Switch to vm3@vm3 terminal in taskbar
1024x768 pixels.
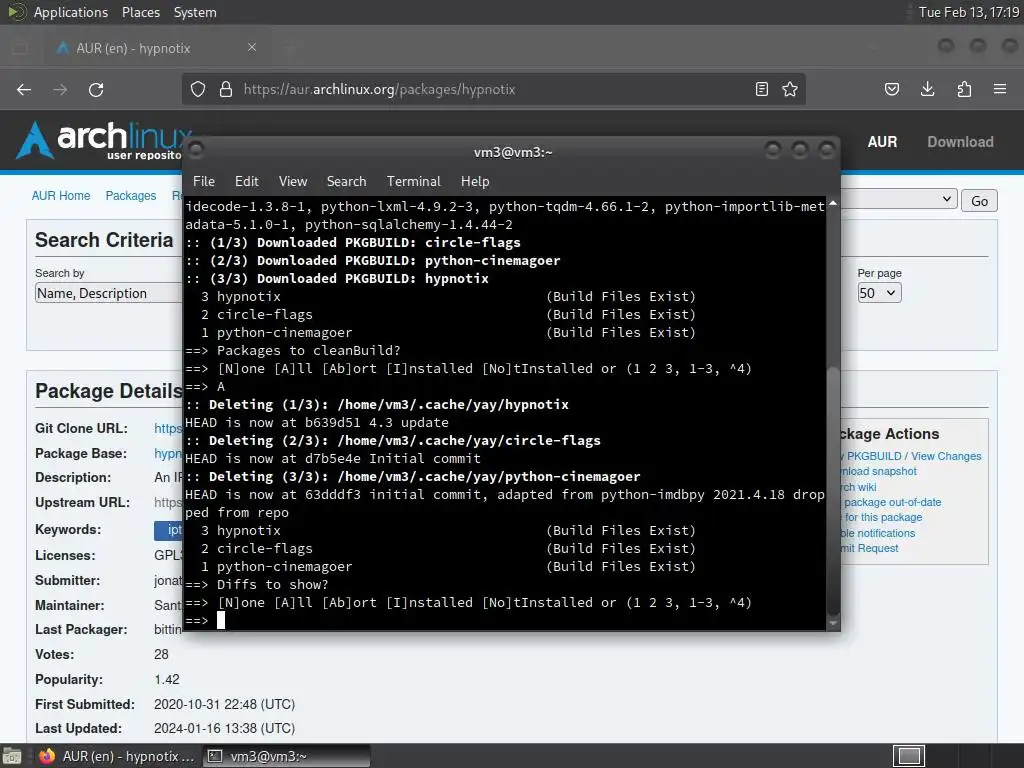click(x=287, y=756)
